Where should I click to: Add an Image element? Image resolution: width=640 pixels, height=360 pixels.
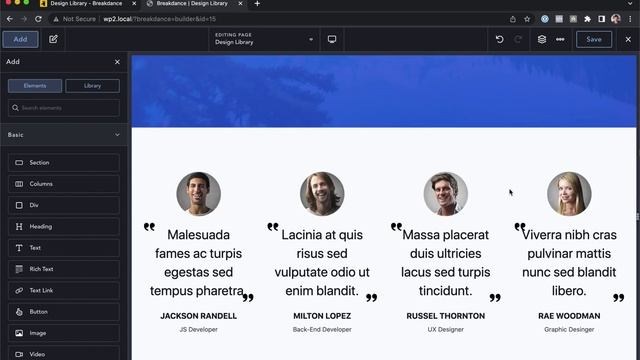pos(64,333)
